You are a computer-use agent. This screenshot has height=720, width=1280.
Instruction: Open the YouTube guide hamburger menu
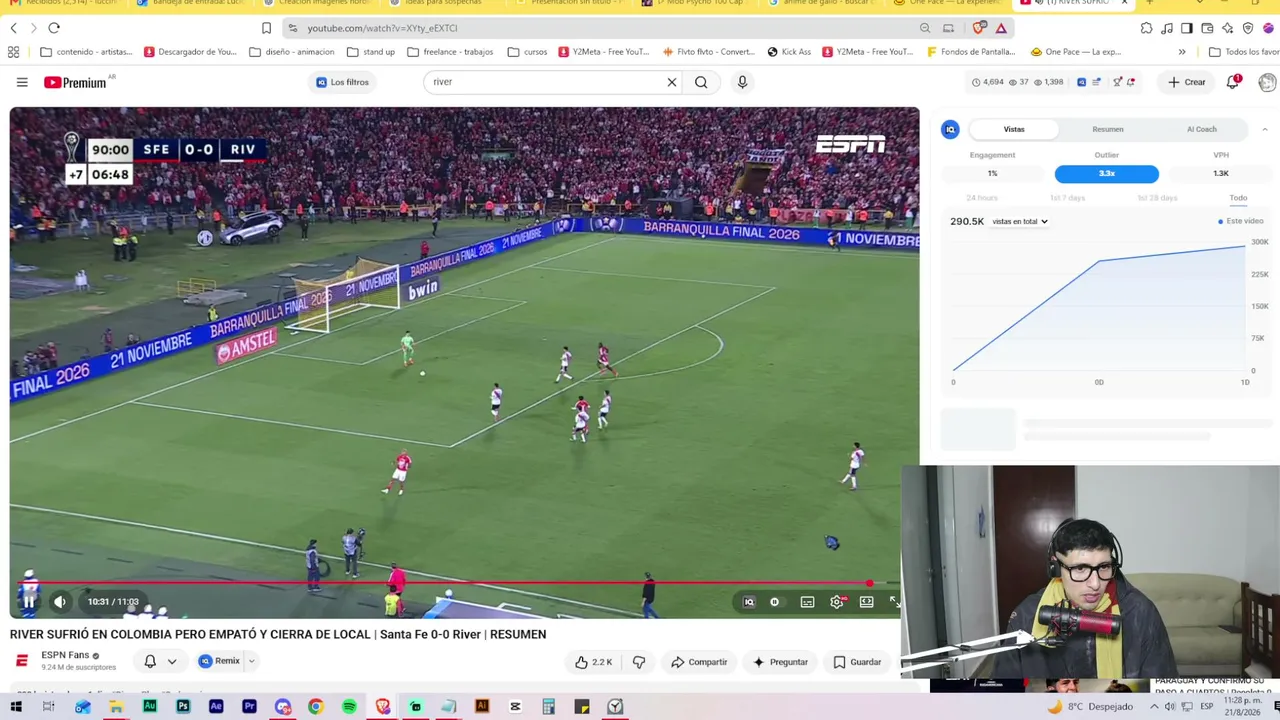(22, 82)
